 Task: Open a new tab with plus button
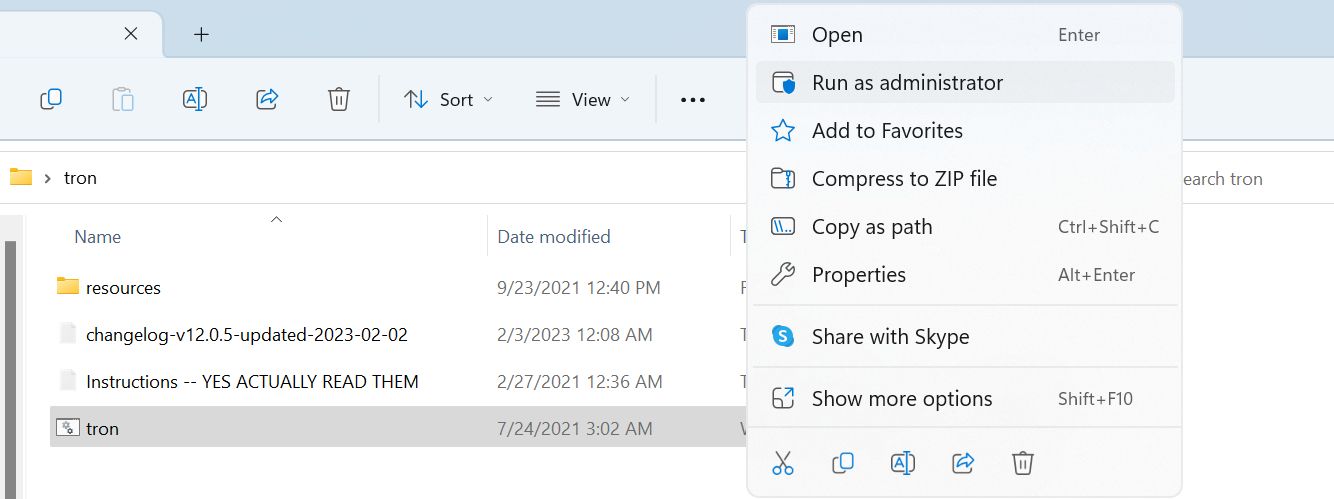[201, 34]
